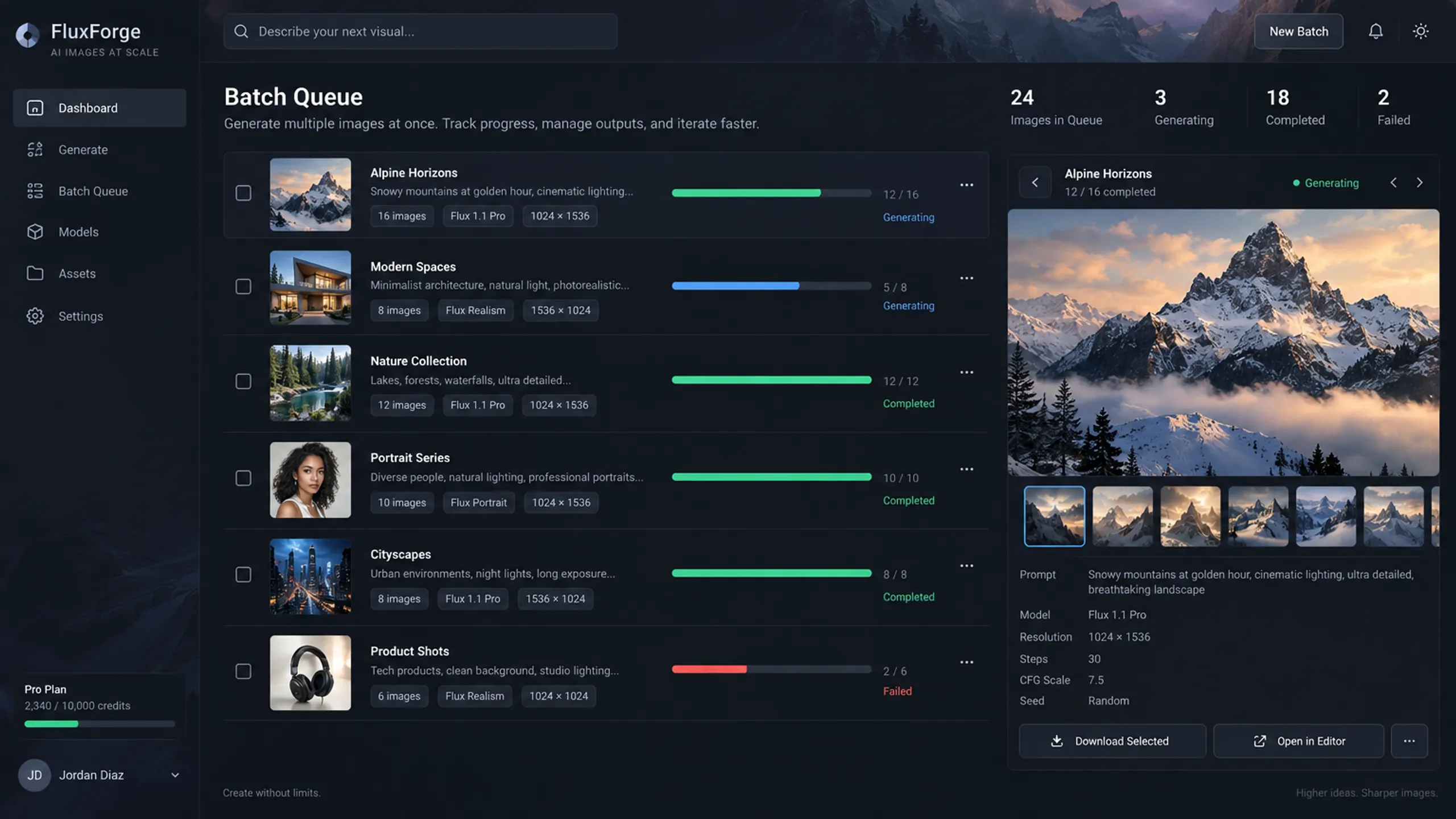Click the Product Shots headphones thumbnail
The image size is (1456, 819).
click(310, 673)
